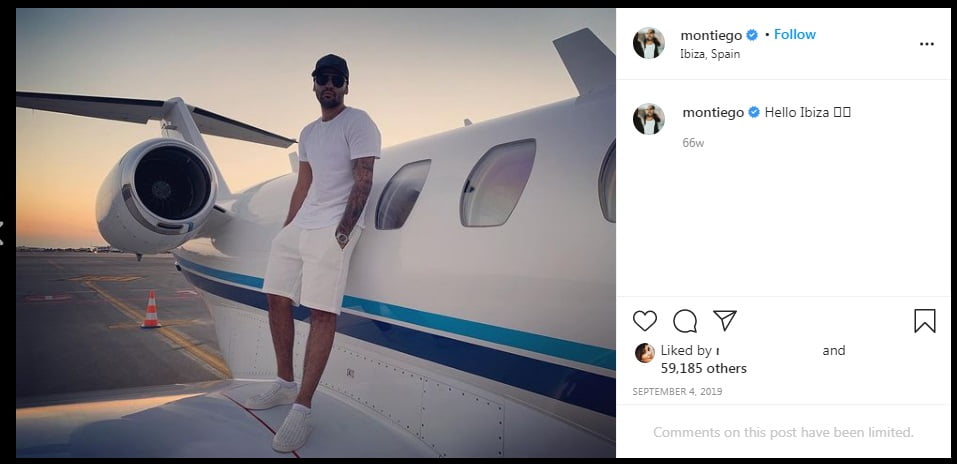Open the montiego username in header
This screenshot has height=464, width=957.
pos(712,35)
